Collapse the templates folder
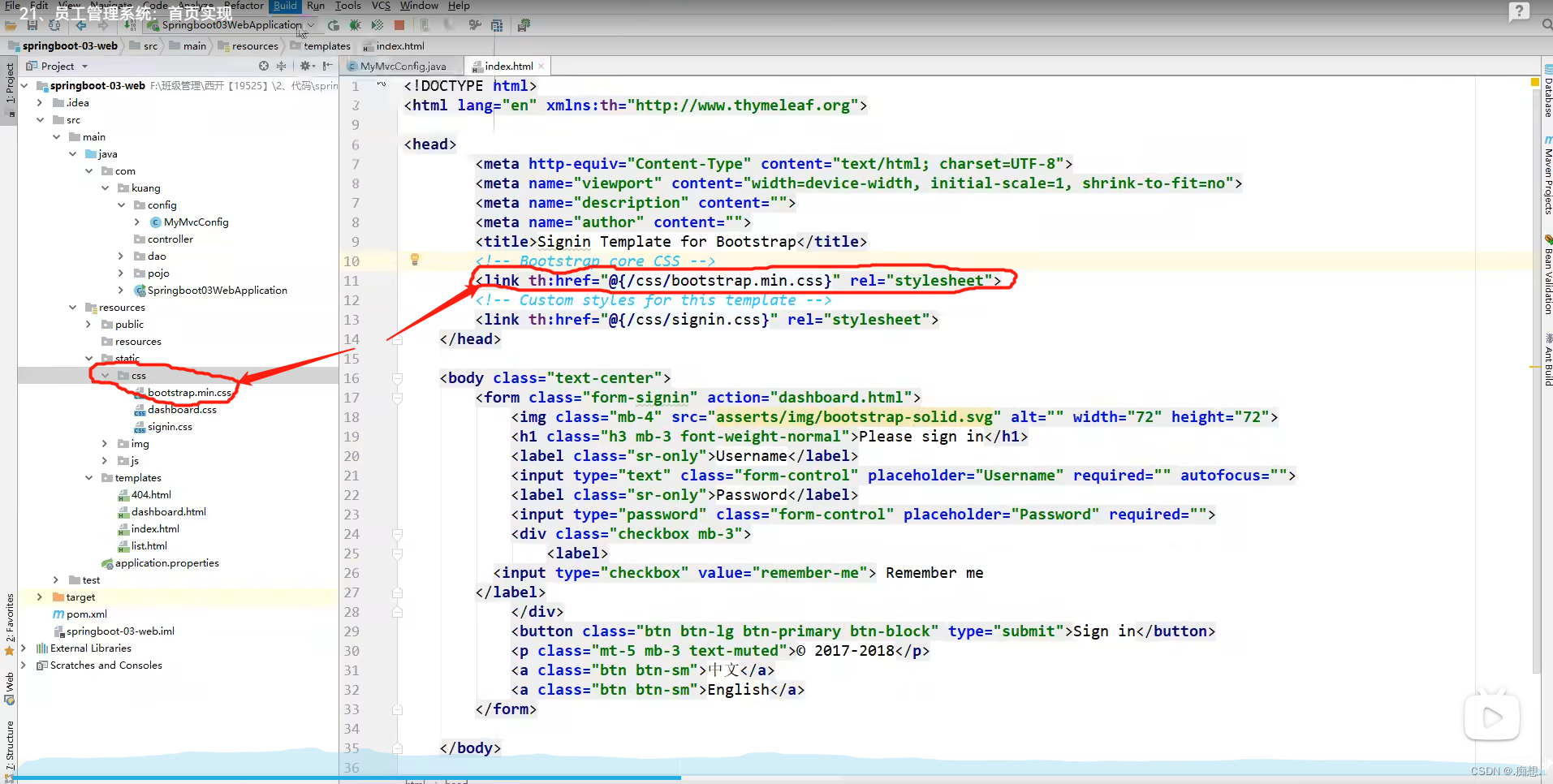This screenshot has width=1553, height=784. 89,477
